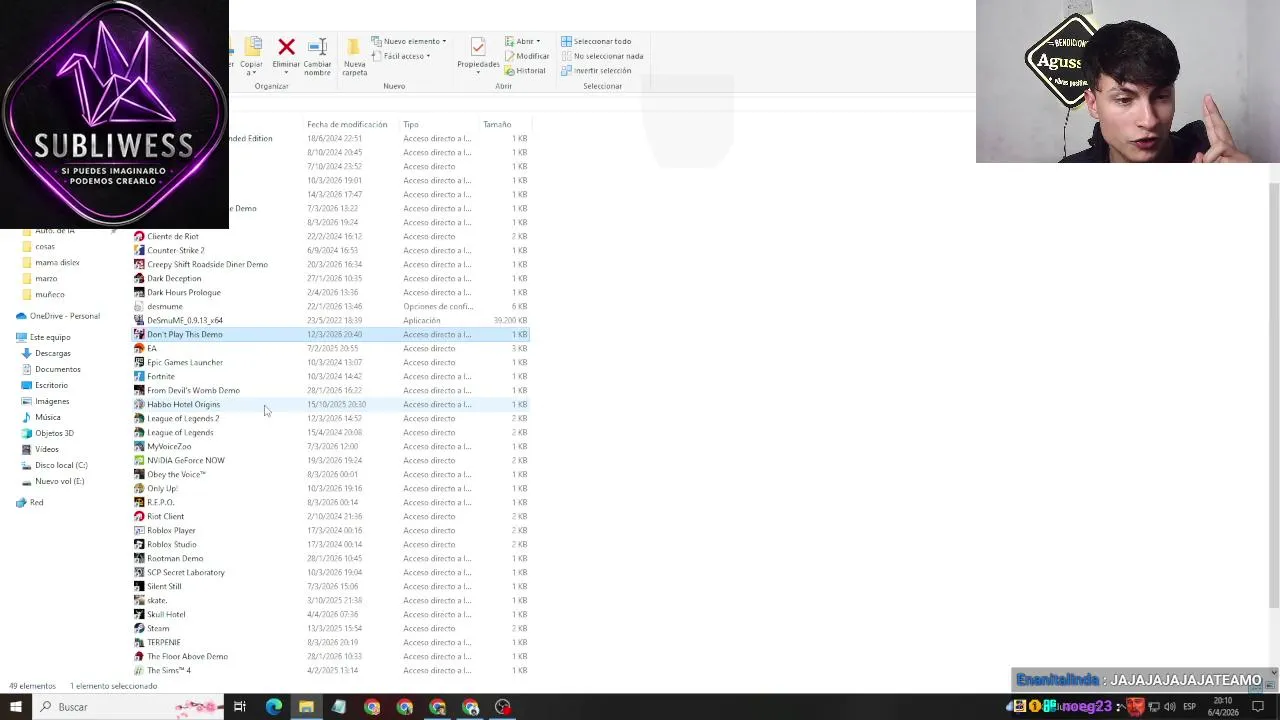This screenshot has height=720, width=1280.
Task: Open the Eliminar dropdown arrow
Action: point(286,73)
